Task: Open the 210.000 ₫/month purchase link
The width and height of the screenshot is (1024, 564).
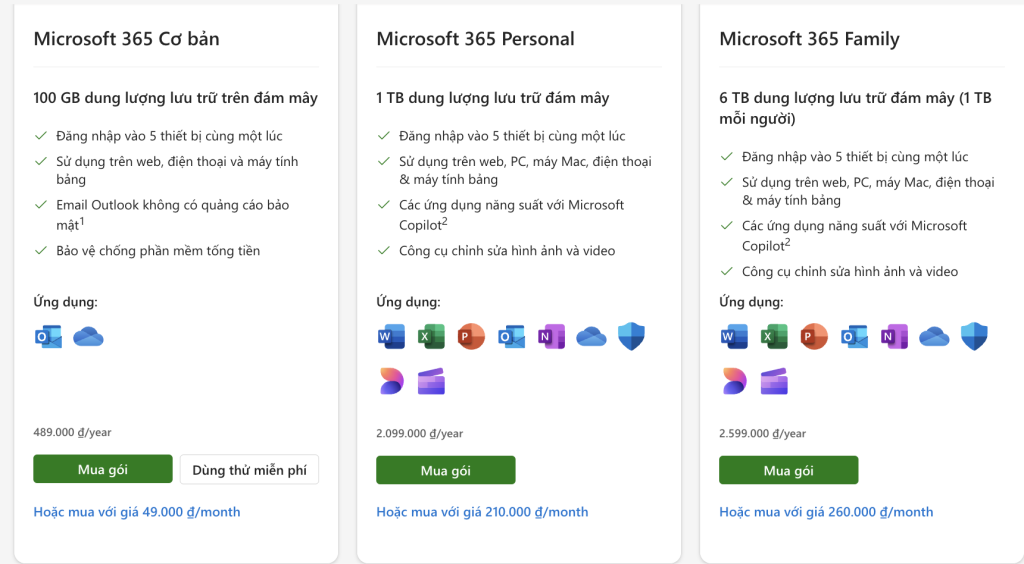Action: pos(483,512)
